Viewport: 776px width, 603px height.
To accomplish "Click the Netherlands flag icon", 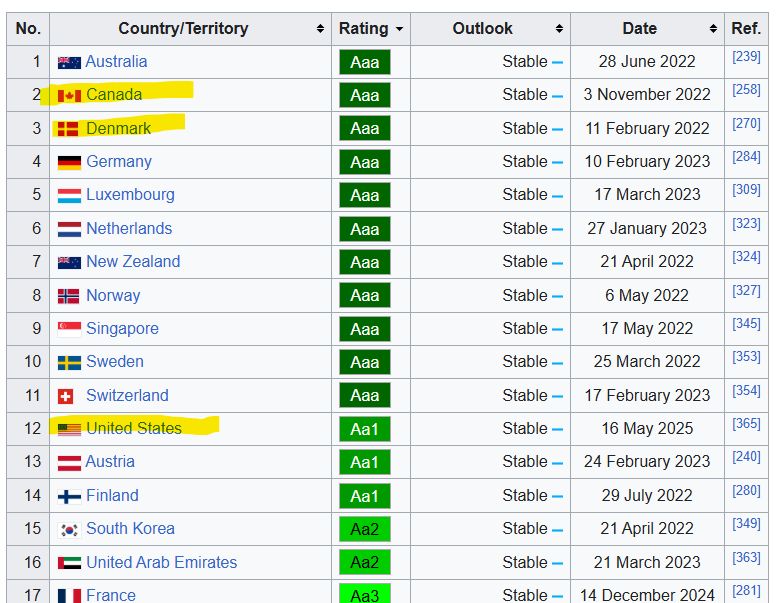I will pyautogui.click(x=69, y=230).
